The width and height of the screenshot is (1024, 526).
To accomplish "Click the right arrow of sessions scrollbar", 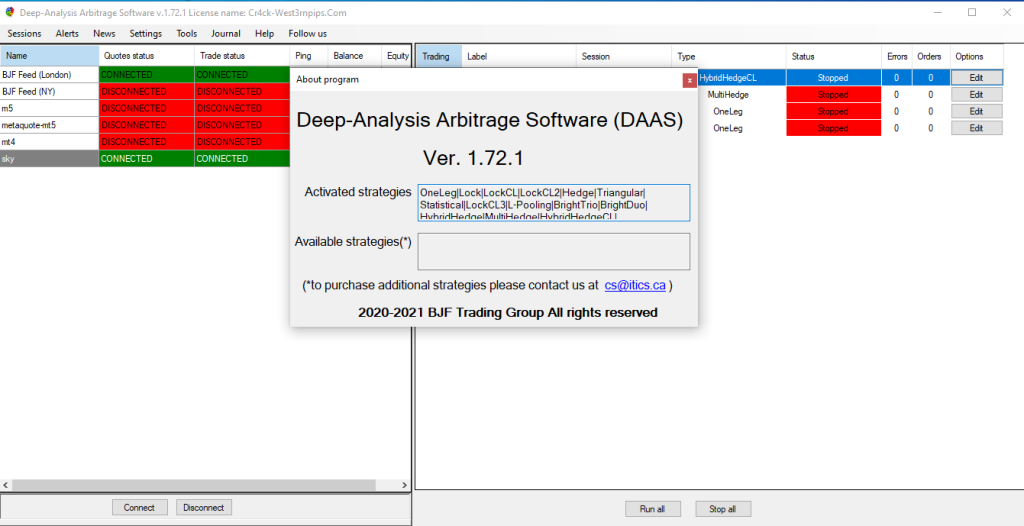I will tap(404, 485).
